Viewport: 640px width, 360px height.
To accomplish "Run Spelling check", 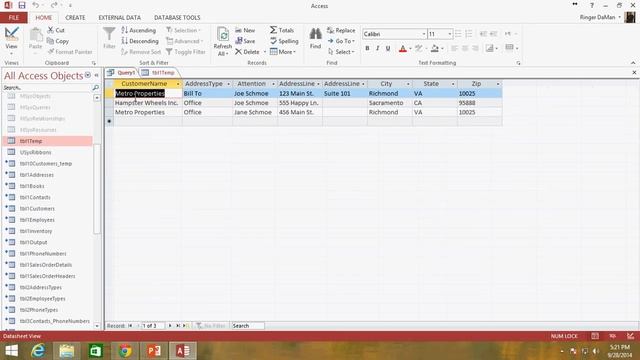I will (x=284, y=41).
